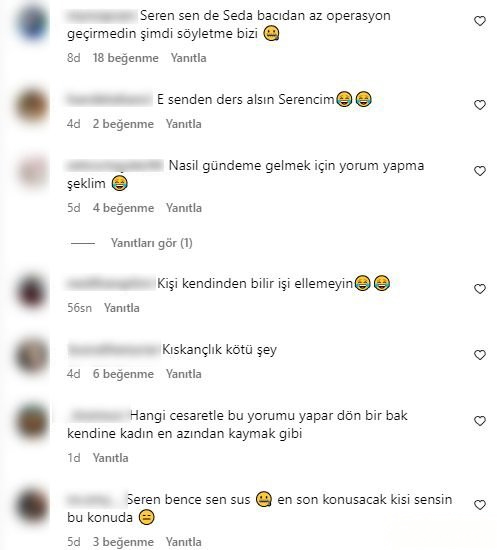Tap heart on "Nasil gündeme gelmek" comment
497x550 pixels.
point(480,171)
